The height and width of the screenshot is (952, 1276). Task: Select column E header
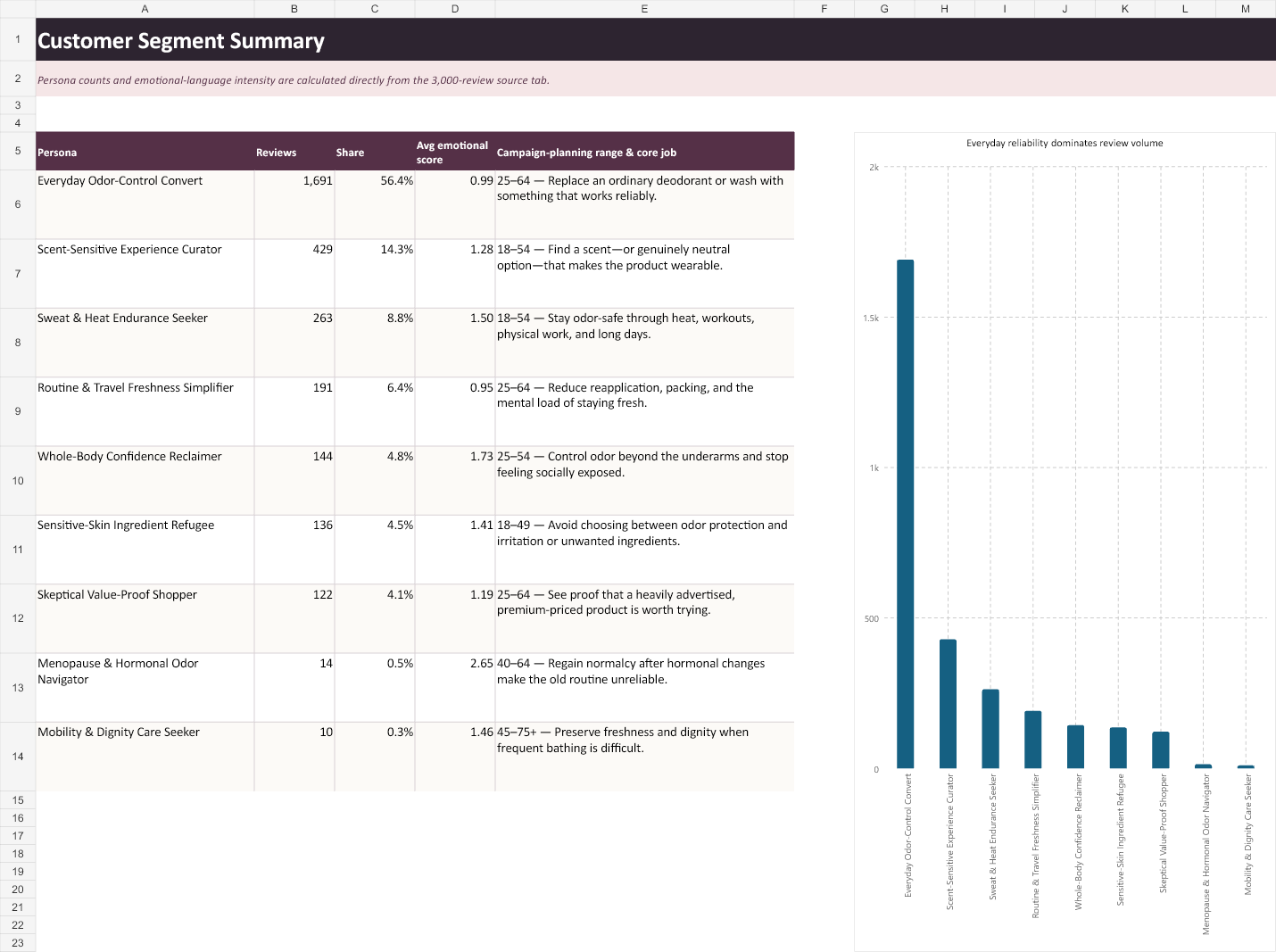tap(644, 9)
